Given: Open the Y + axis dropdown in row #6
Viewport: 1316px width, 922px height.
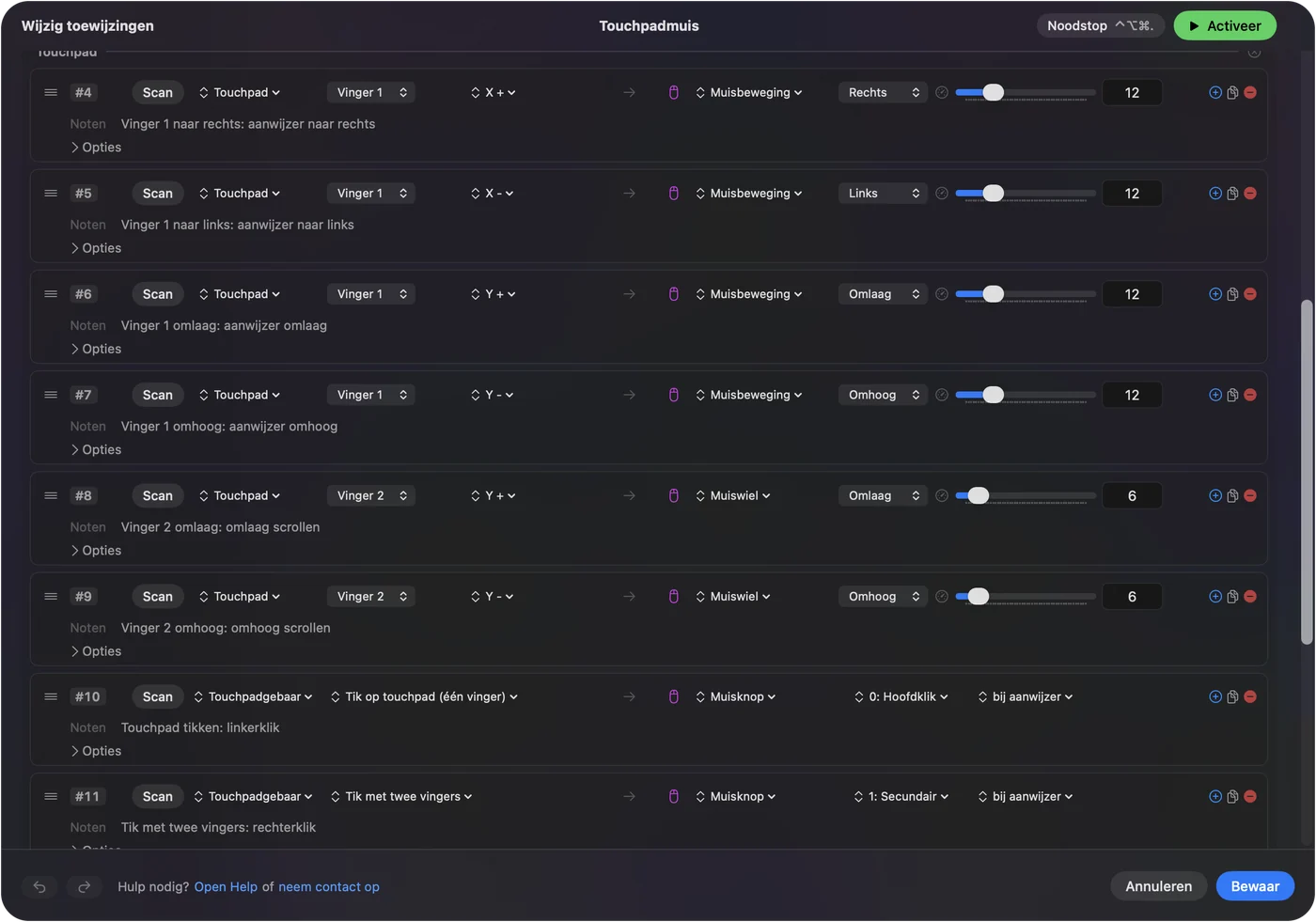Looking at the screenshot, I should pyautogui.click(x=493, y=294).
